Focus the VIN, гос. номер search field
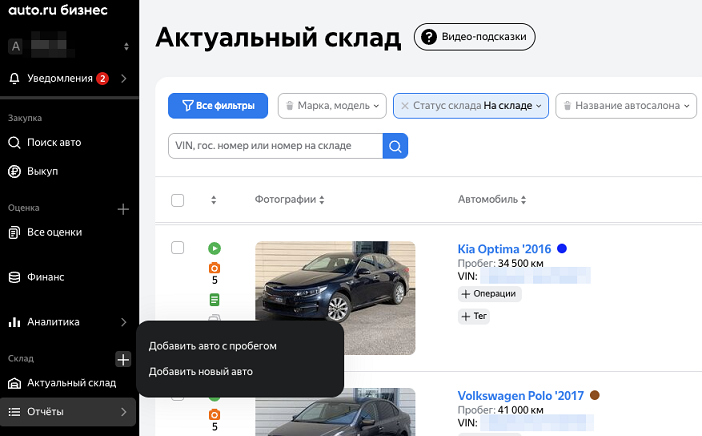The image size is (702, 436). coord(275,146)
